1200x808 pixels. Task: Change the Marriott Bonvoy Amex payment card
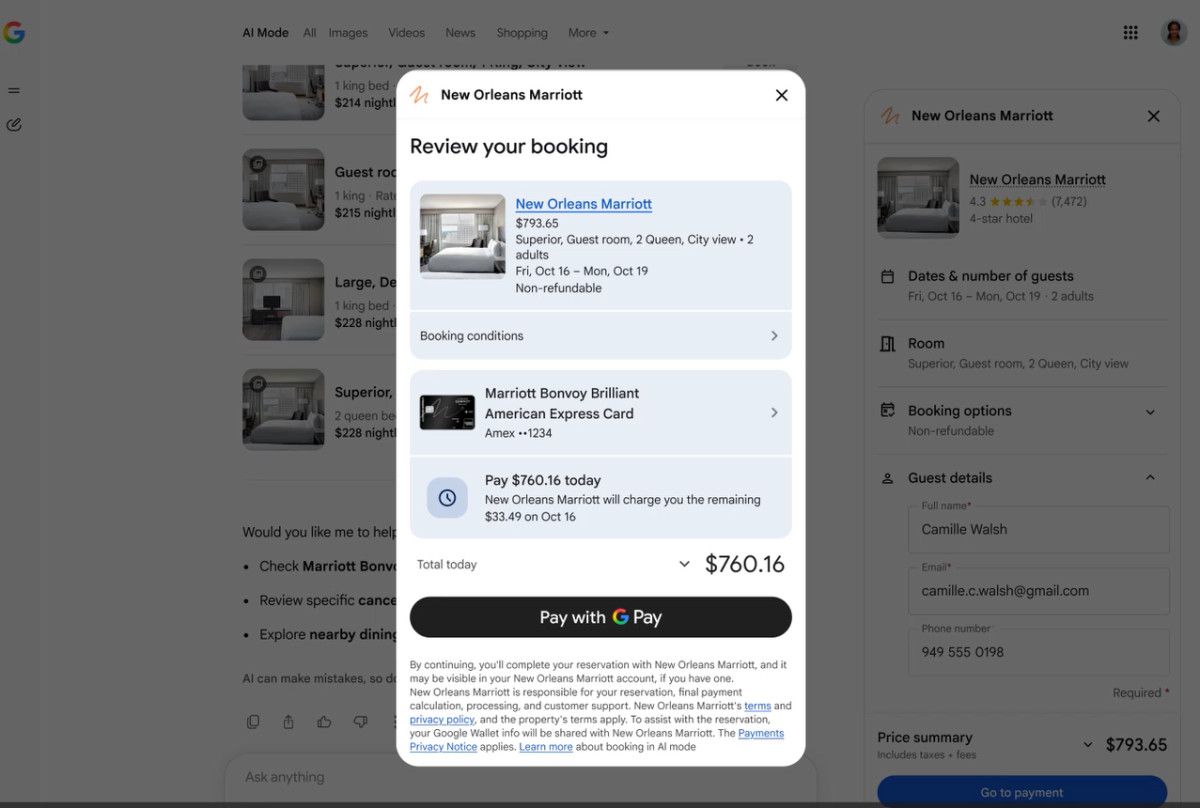(600, 412)
